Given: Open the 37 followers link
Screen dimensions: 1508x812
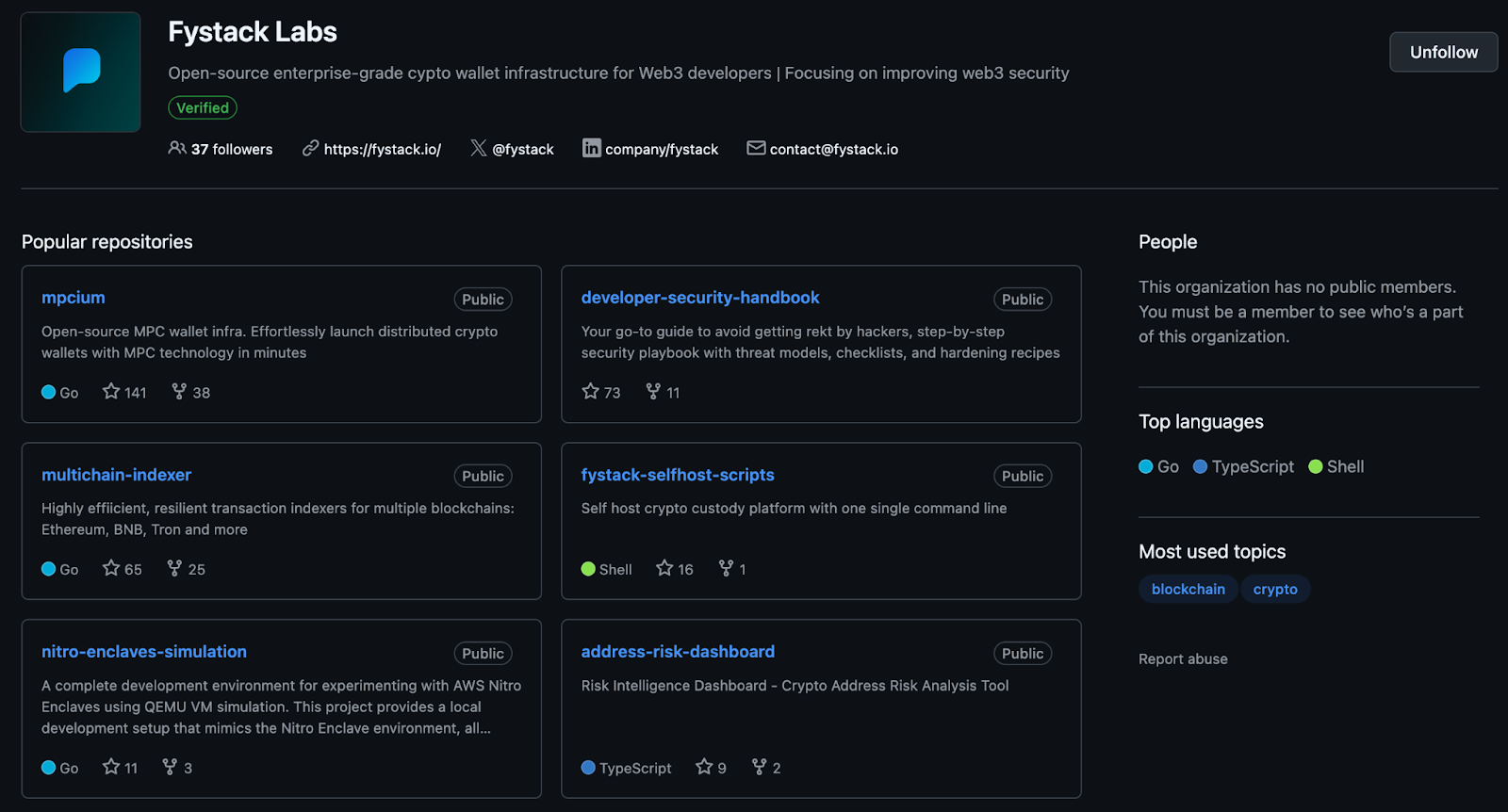Looking at the screenshot, I should [232, 149].
